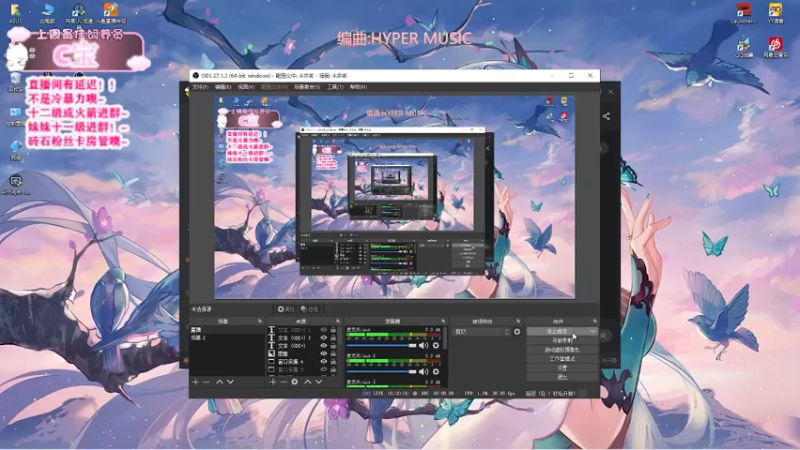
Task: Open source properties gear in sources toolbar
Action: [295, 382]
